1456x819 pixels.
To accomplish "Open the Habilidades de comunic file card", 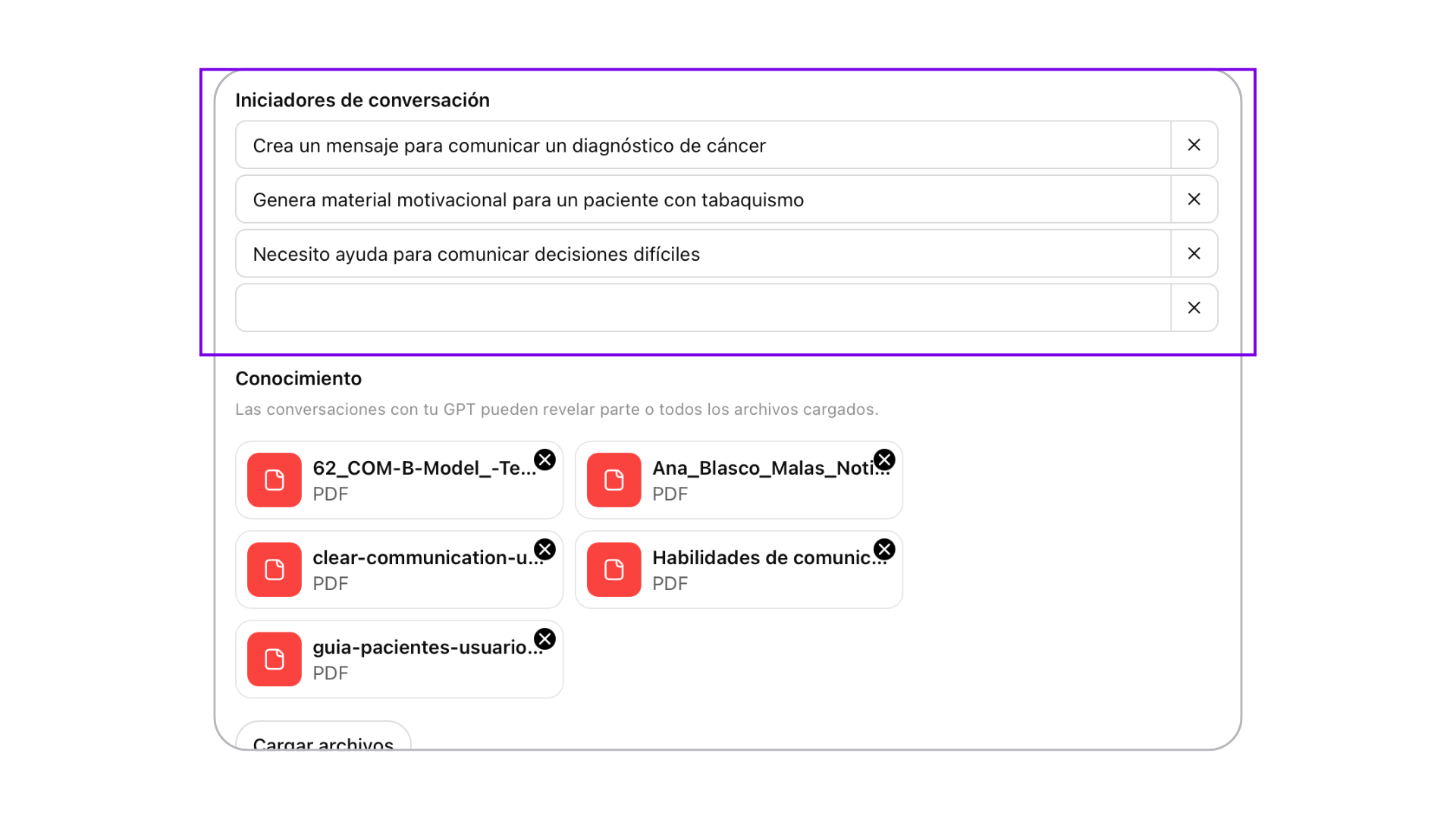I will [x=739, y=570].
